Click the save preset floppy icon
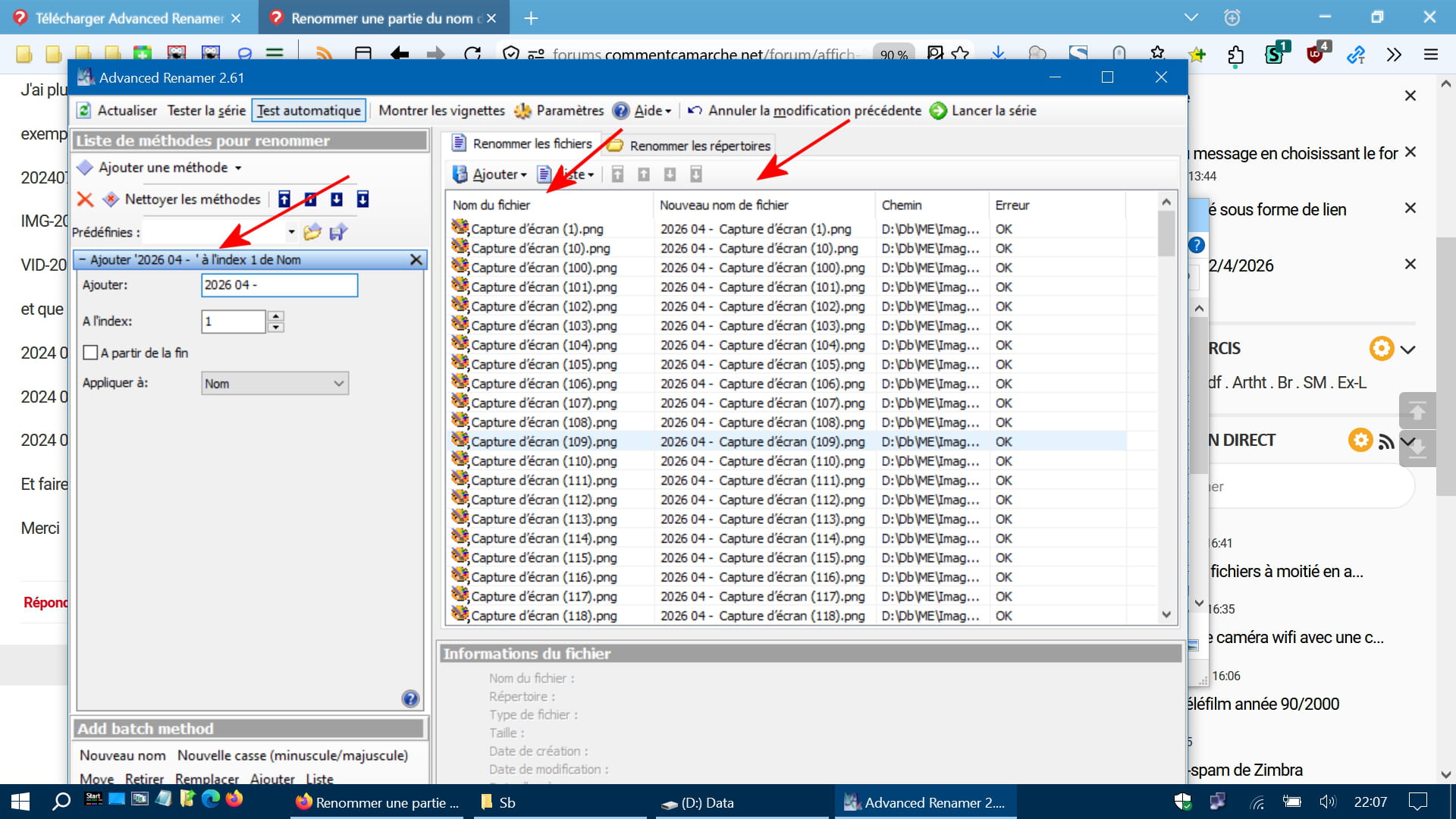 (x=338, y=232)
